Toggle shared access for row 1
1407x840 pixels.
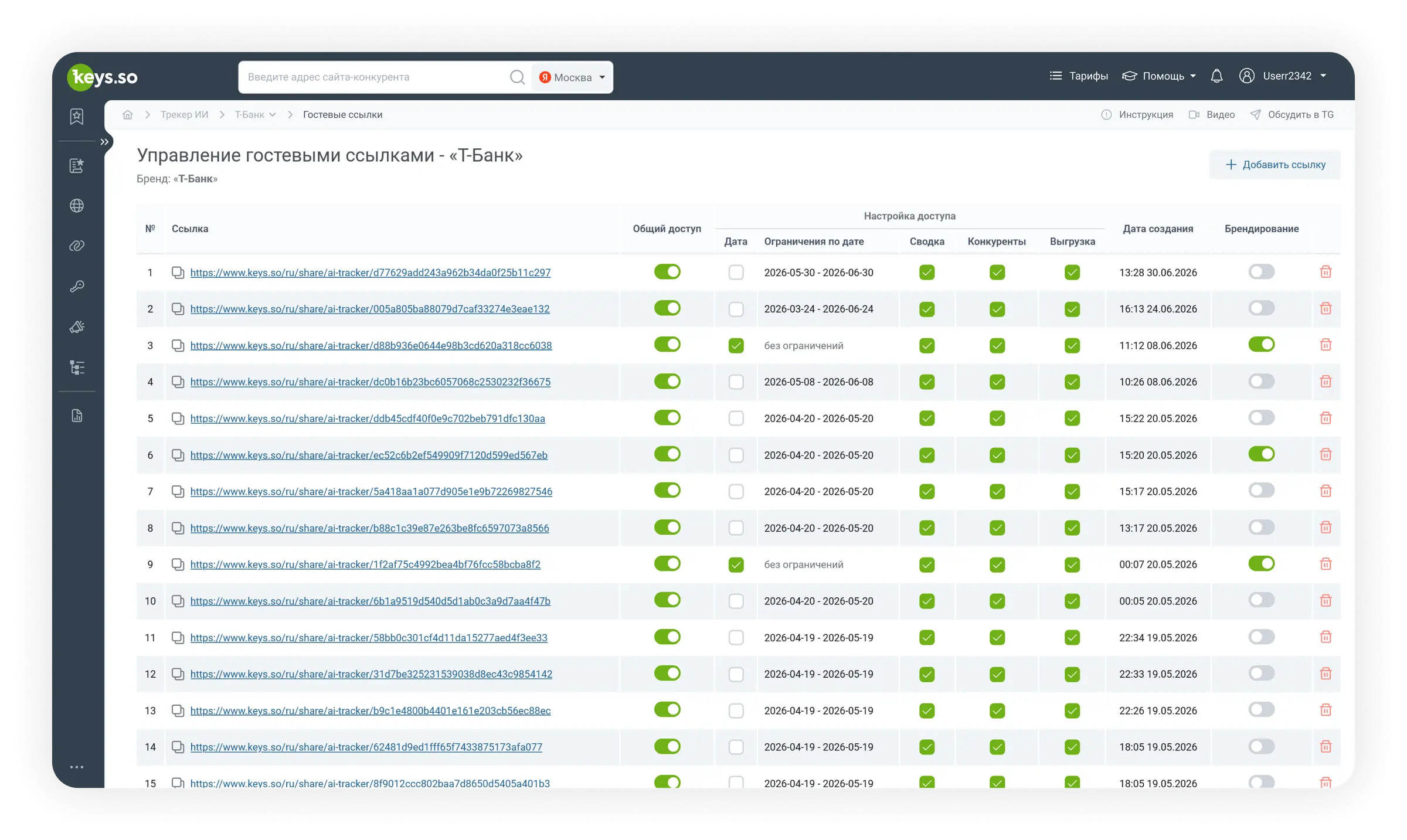(667, 271)
